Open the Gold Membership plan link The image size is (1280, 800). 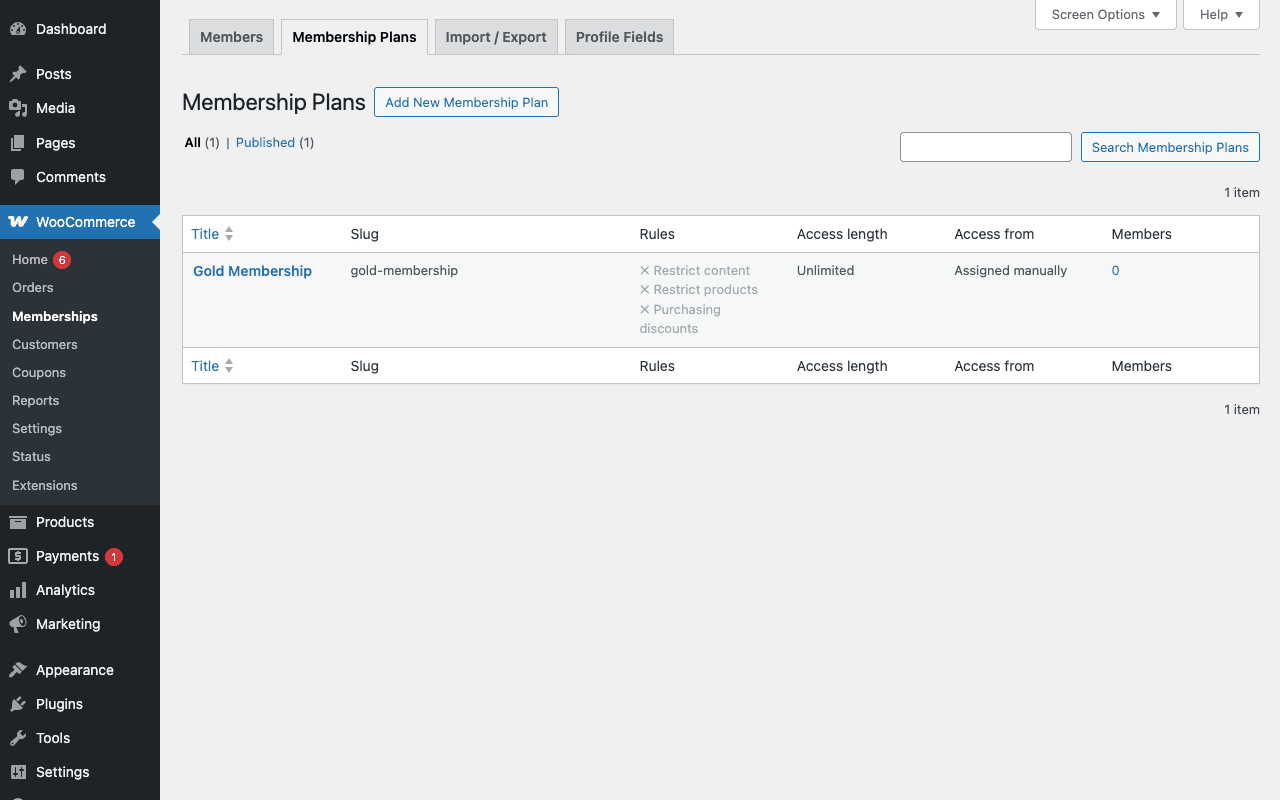(x=252, y=271)
